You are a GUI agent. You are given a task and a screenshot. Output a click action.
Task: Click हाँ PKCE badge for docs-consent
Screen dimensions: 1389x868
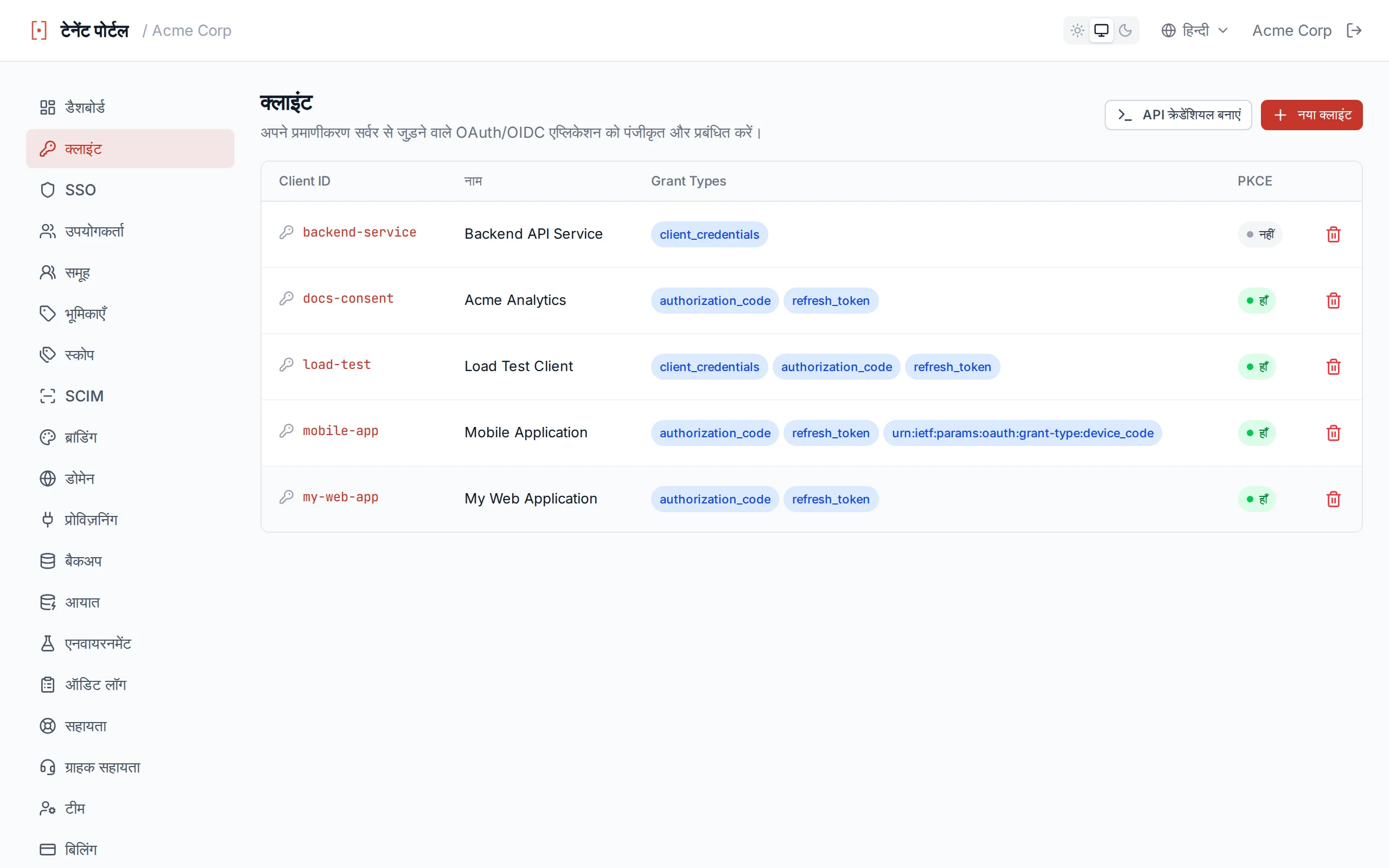pyautogui.click(x=1257, y=301)
